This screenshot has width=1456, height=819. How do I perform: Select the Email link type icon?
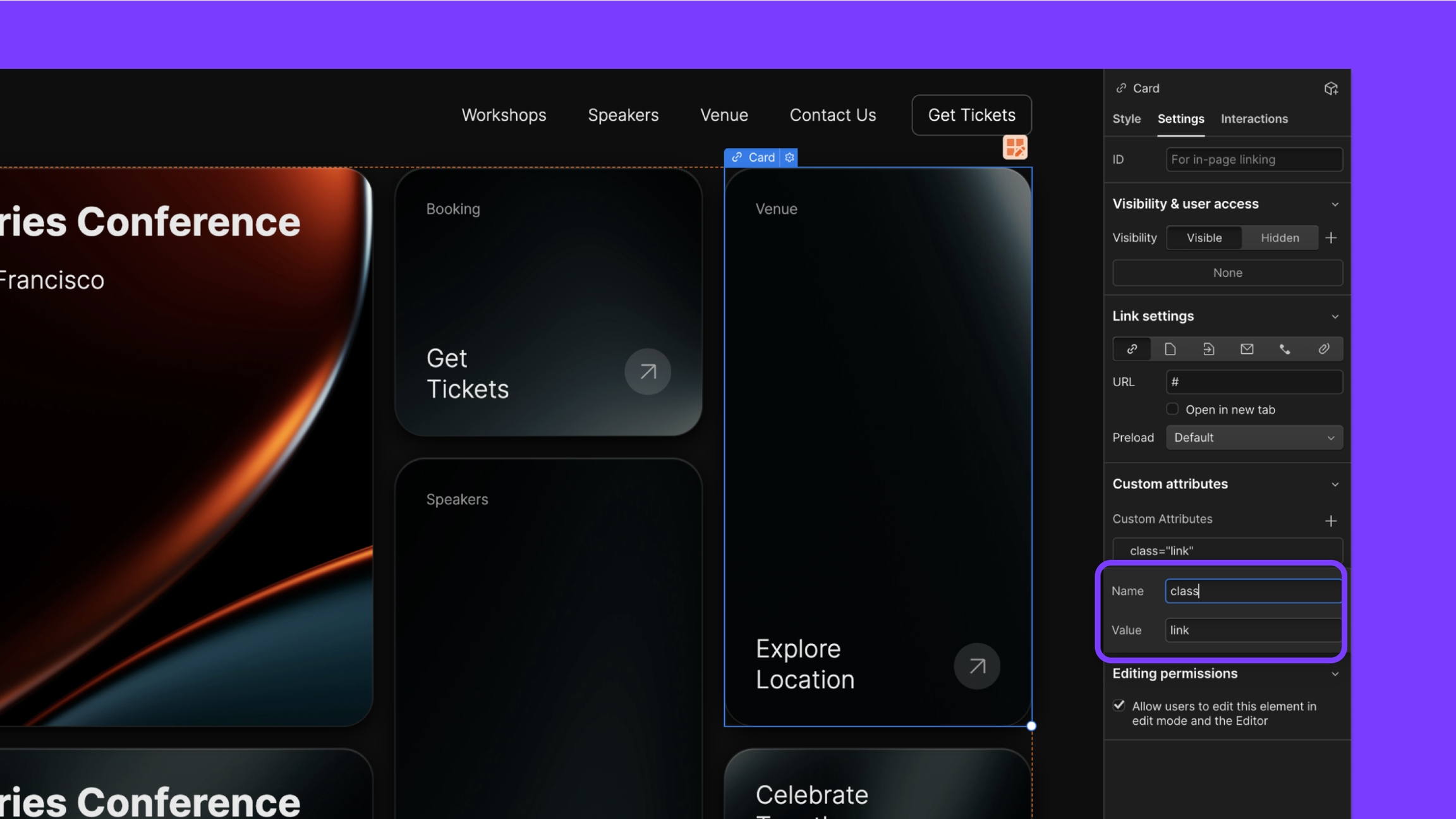1247,349
